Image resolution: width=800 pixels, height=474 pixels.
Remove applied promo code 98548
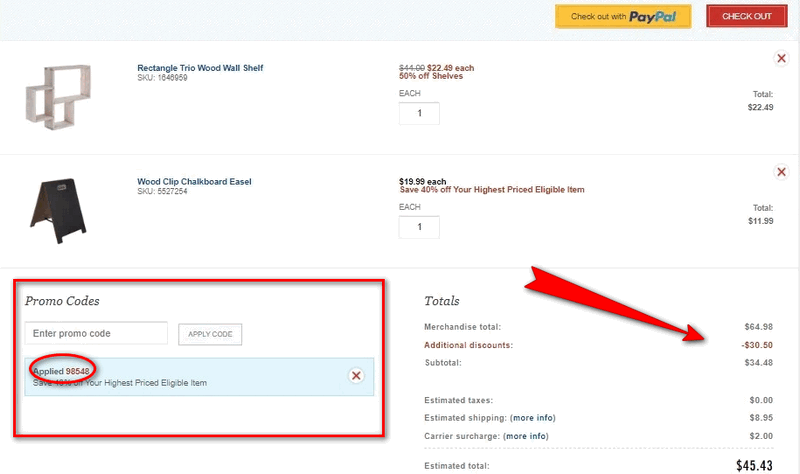356,376
